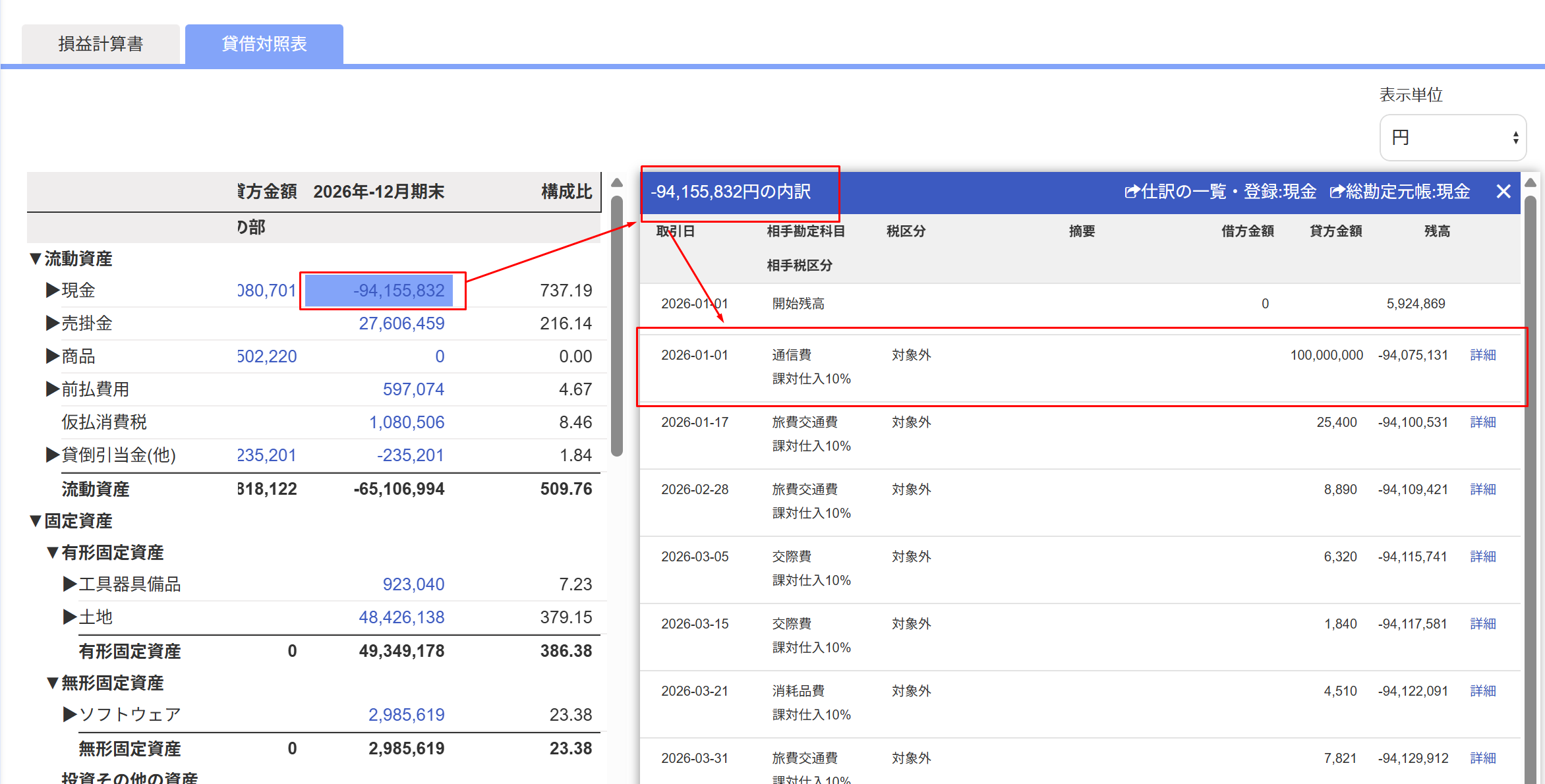Collapse the 流動資産 section
This screenshot has height=784, width=1545.
[x=36, y=259]
